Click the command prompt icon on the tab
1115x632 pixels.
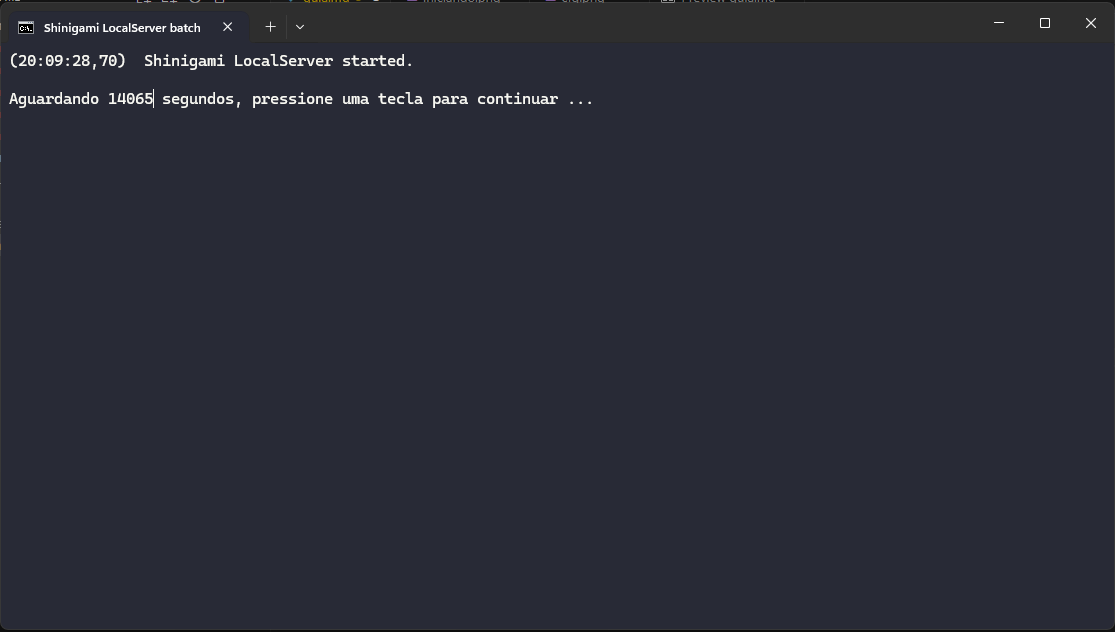[26, 28]
